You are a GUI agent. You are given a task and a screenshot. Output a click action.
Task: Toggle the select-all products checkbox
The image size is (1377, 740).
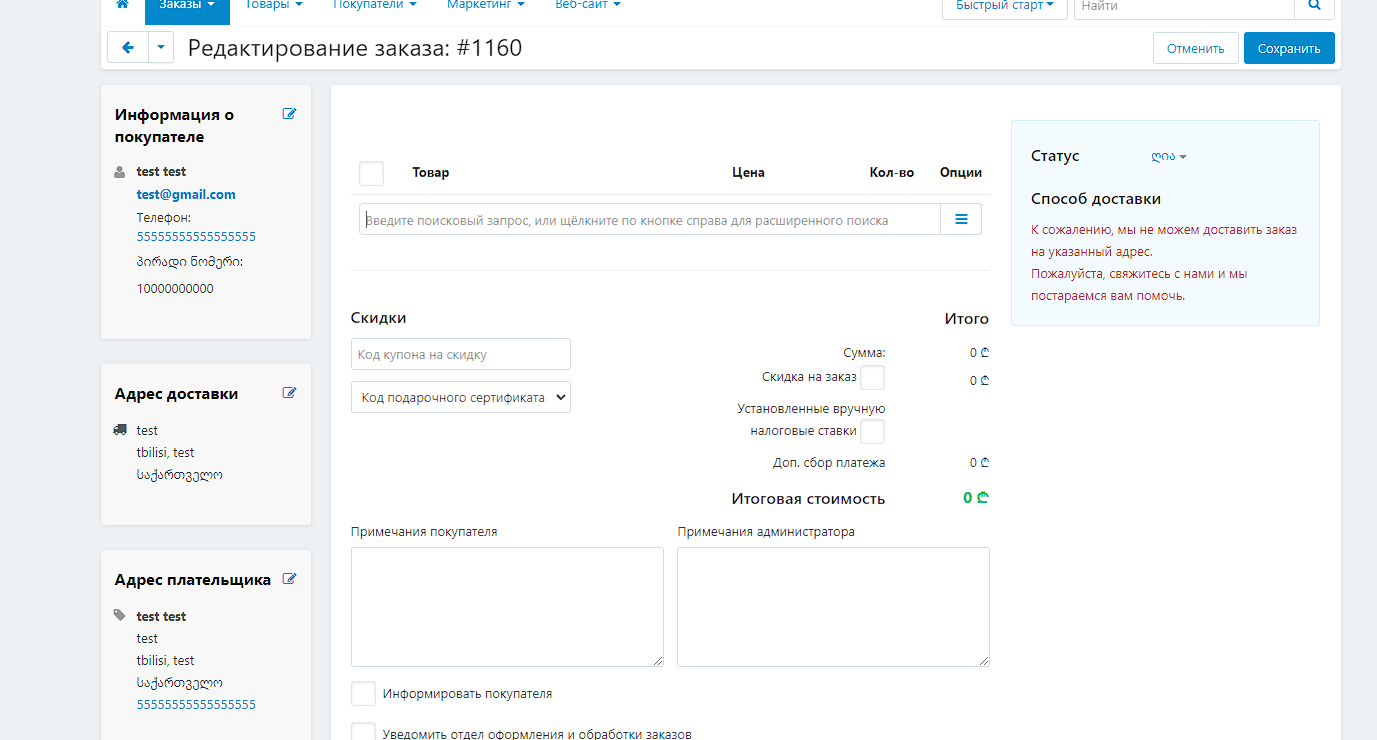pyautogui.click(x=371, y=173)
